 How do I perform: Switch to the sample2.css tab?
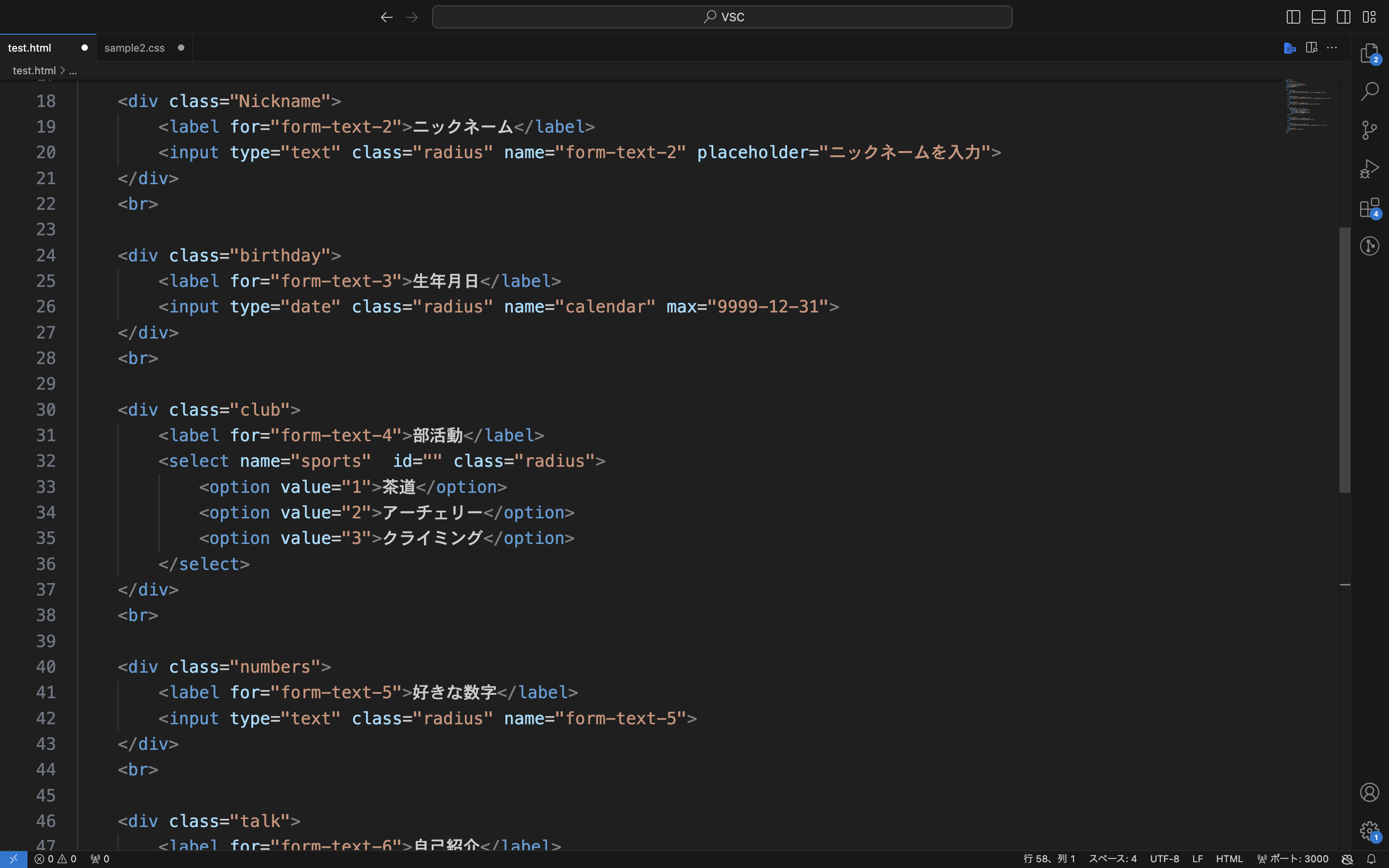(x=134, y=48)
